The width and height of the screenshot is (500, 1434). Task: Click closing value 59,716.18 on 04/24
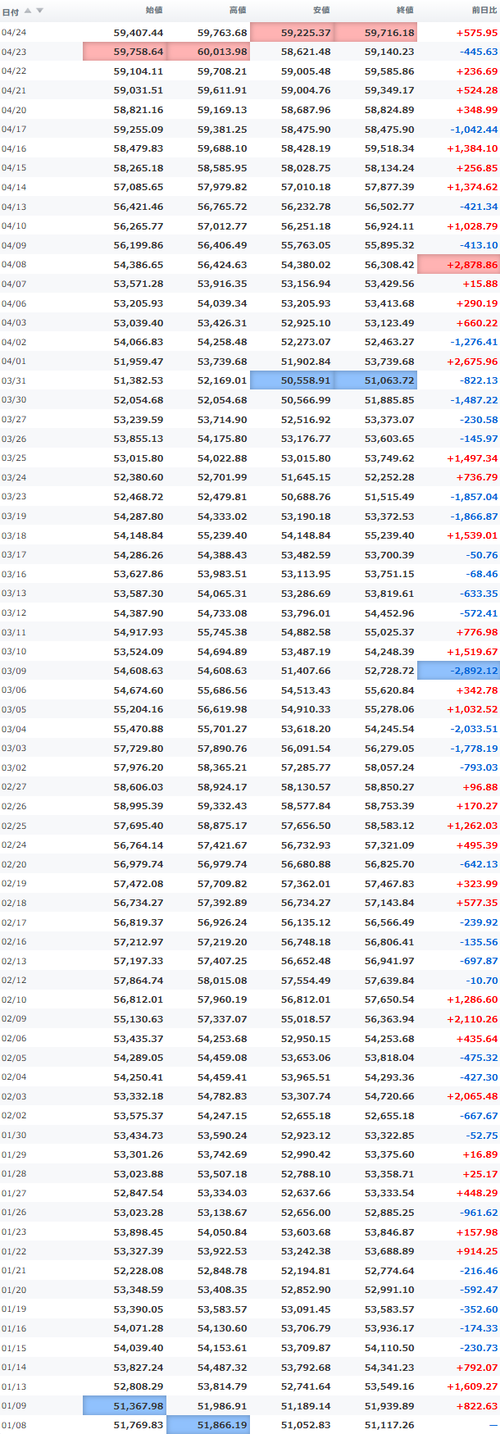(x=376, y=33)
